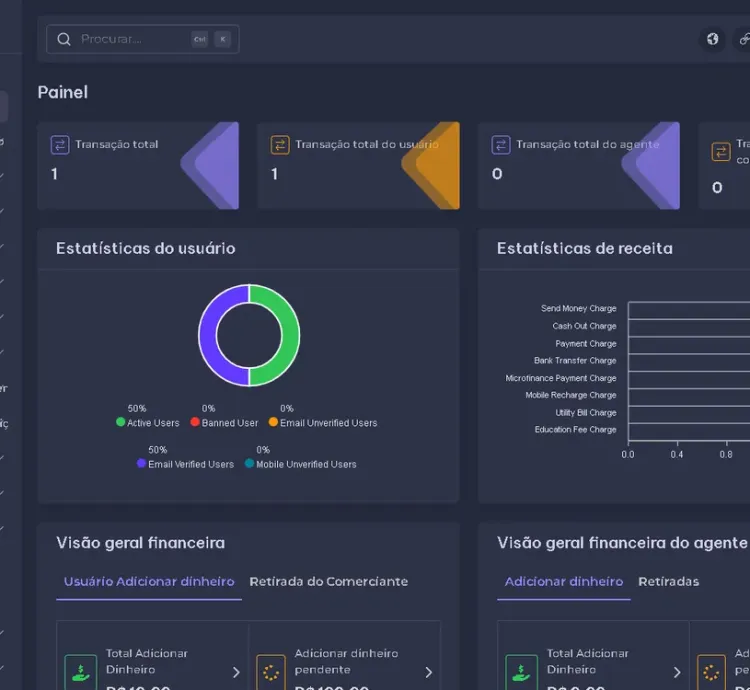Select agent Adicionar dinheiro tab

[564, 581]
